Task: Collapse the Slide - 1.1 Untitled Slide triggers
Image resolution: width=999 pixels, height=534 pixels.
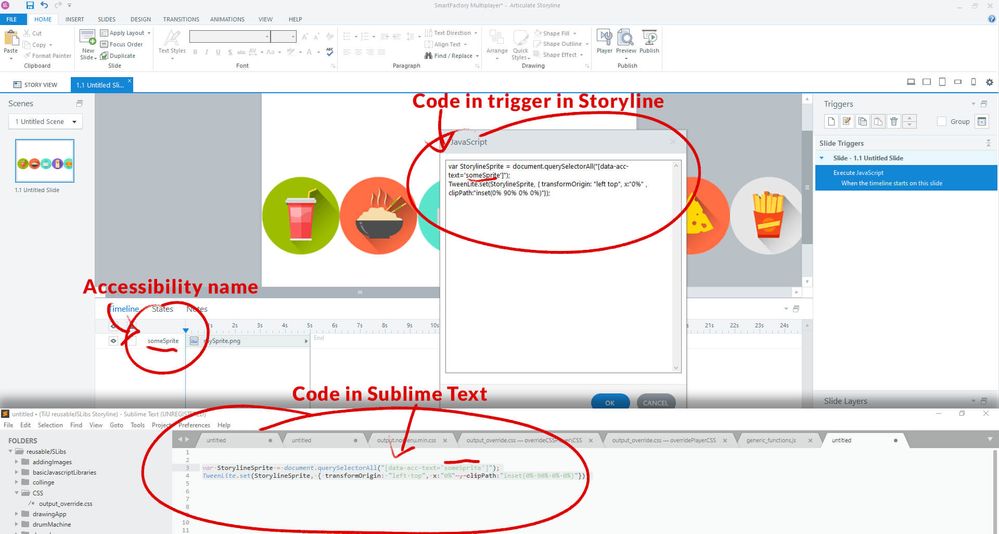Action: click(x=823, y=158)
